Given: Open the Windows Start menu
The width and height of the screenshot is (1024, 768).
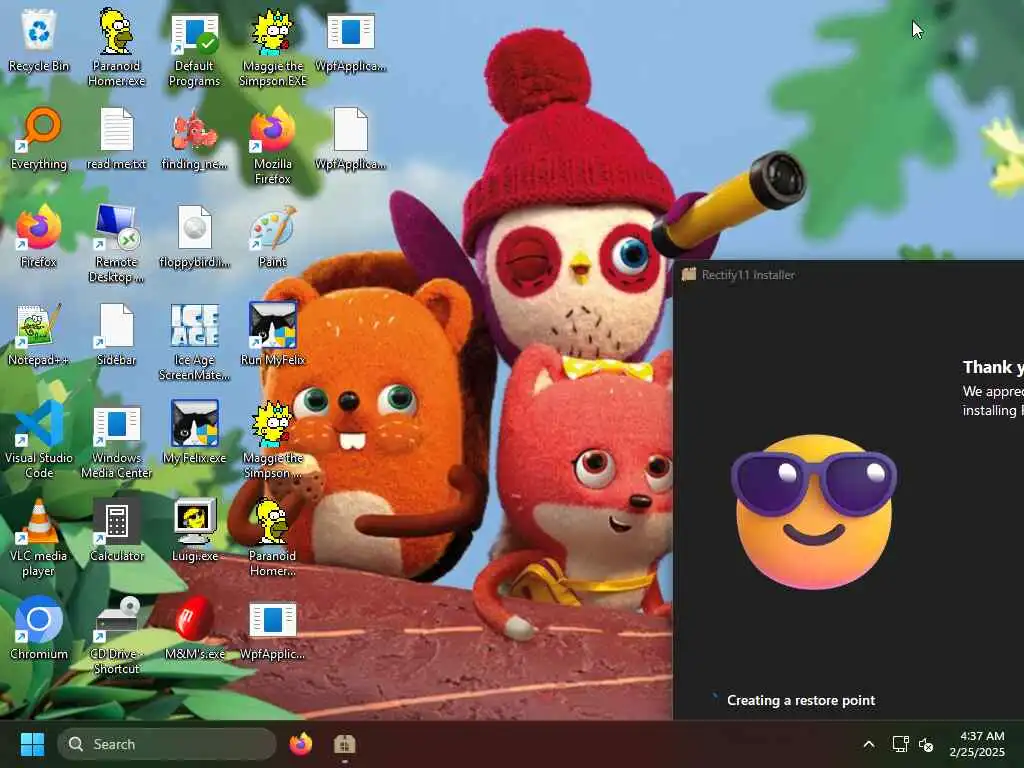Looking at the screenshot, I should pos(32,744).
